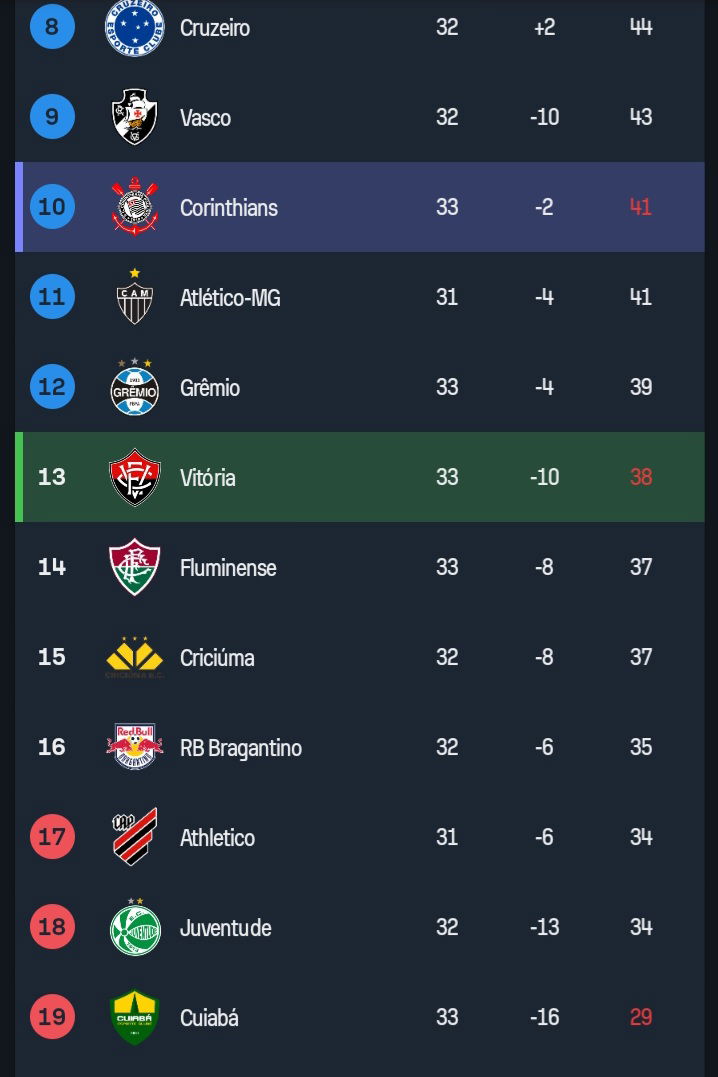Open the RB Bragantino team name

tap(241, 747)
